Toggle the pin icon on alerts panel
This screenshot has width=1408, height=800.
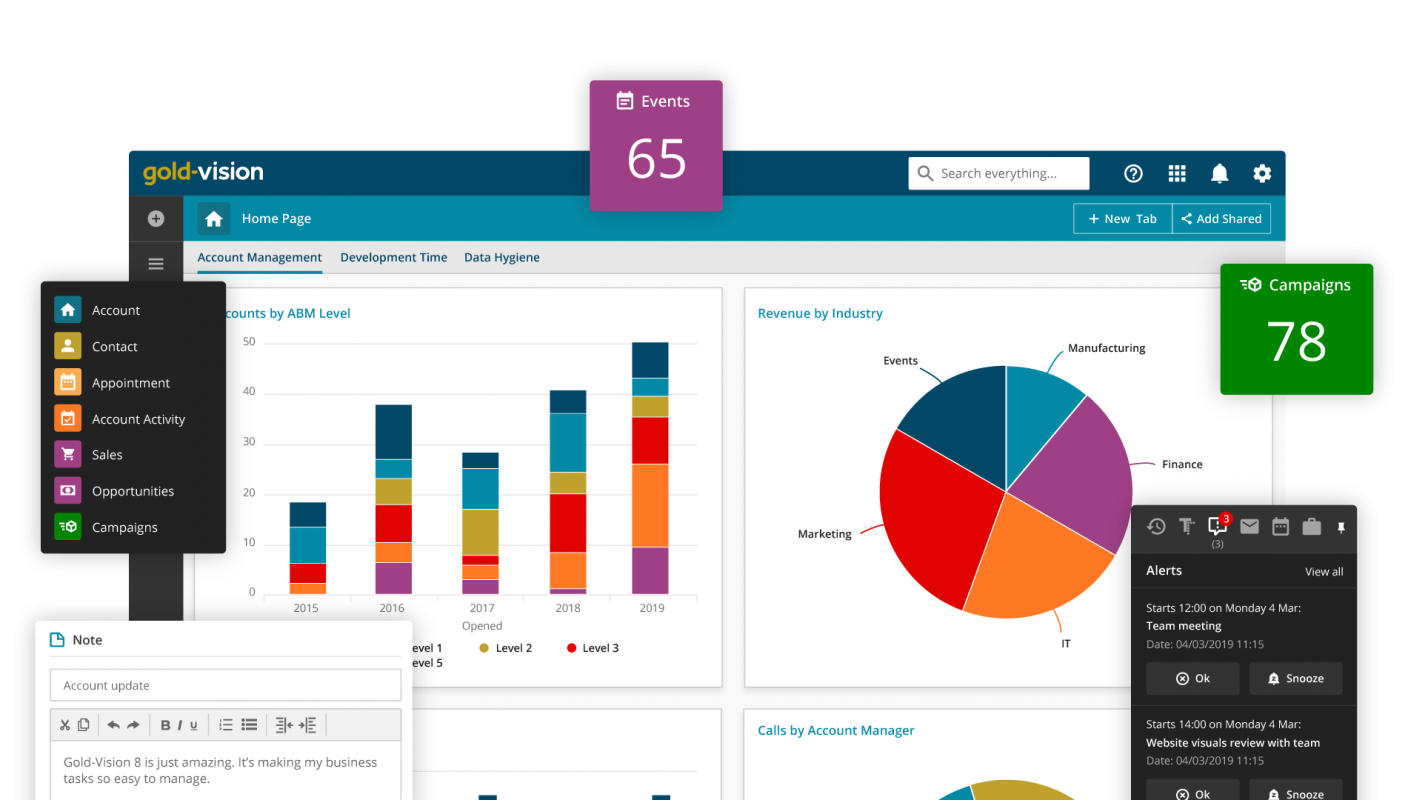point(1341,527)
